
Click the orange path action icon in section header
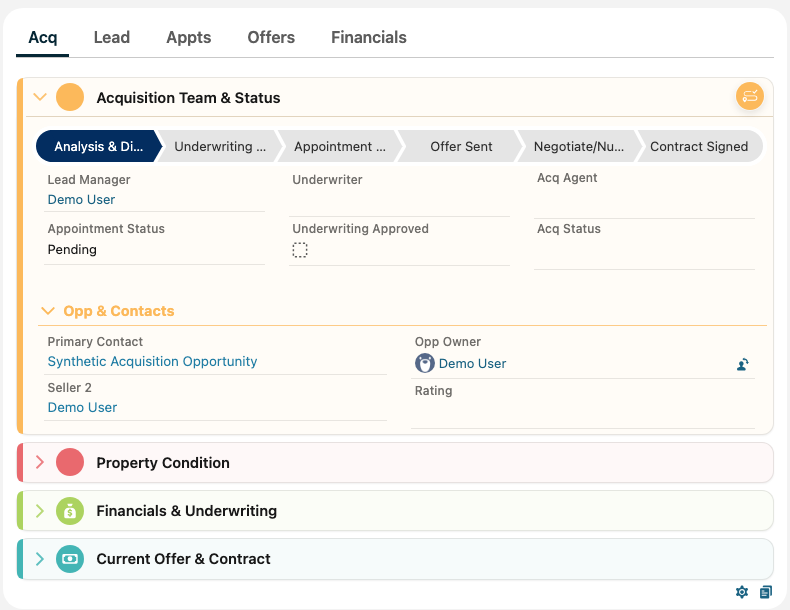pyautogui.click(x=750, y=96)
